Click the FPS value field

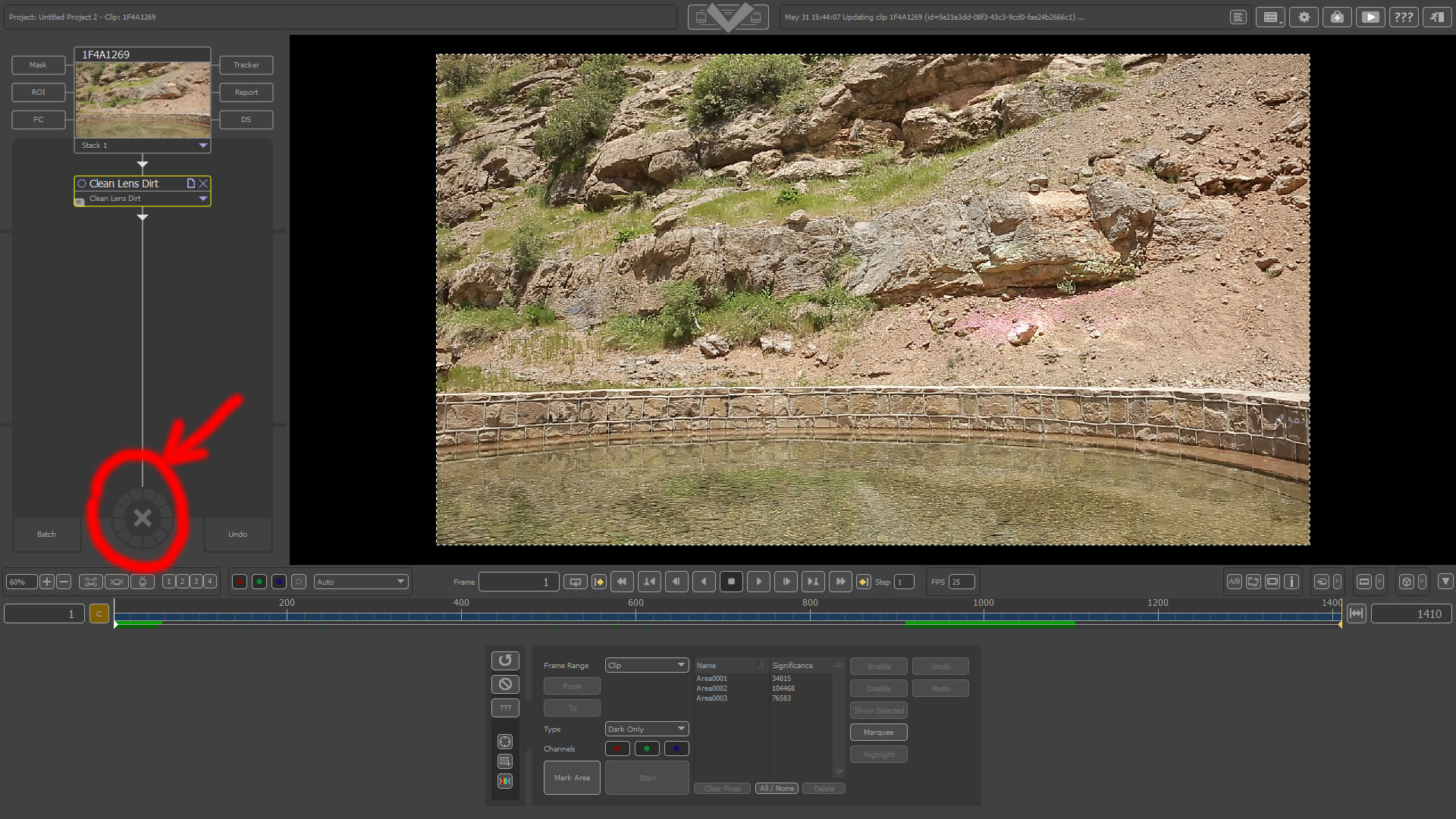pos(962,582)
